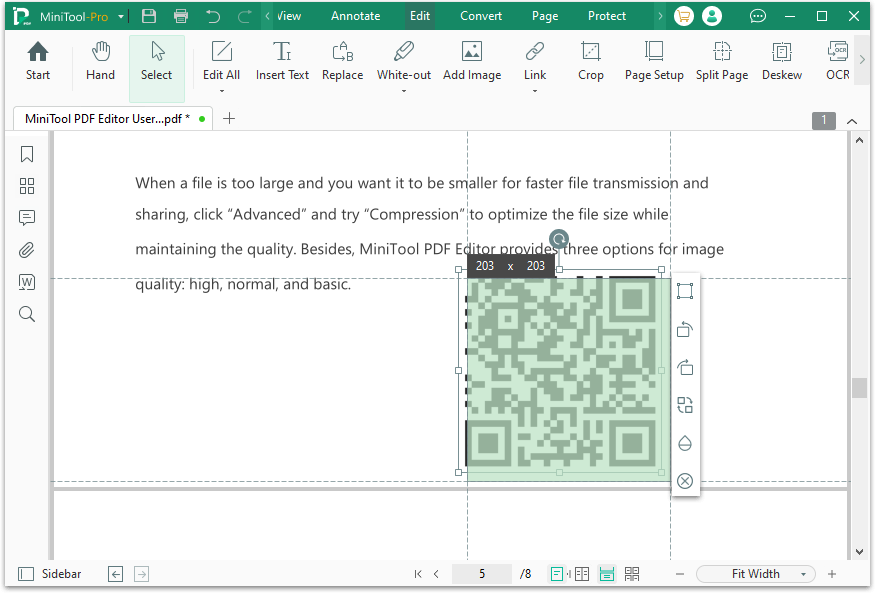876x593 pixels.
Task: Click the image opacity droplet icon
Action: pos(685,443)
